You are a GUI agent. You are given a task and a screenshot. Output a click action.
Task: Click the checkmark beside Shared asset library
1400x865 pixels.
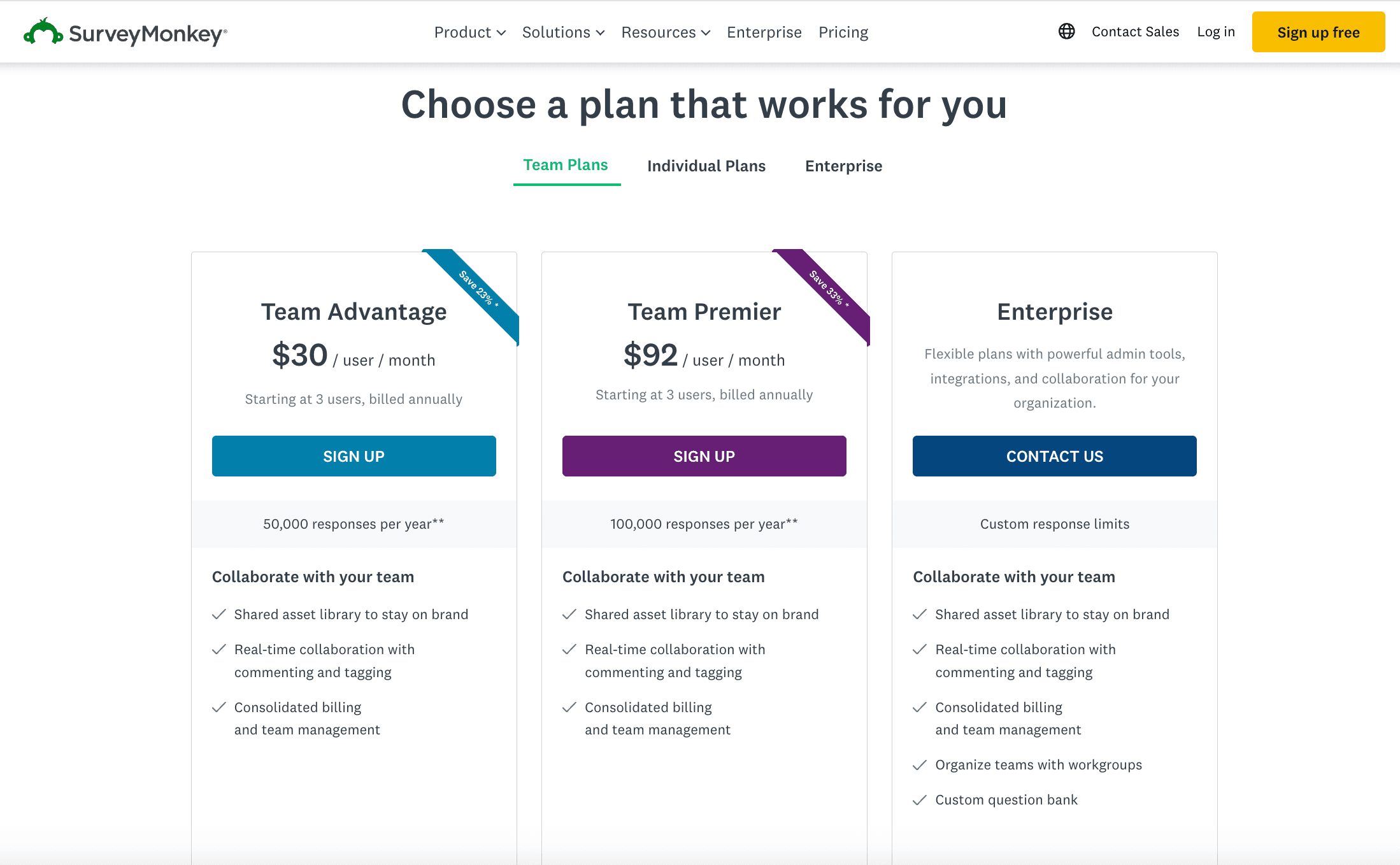coord(219,614)
